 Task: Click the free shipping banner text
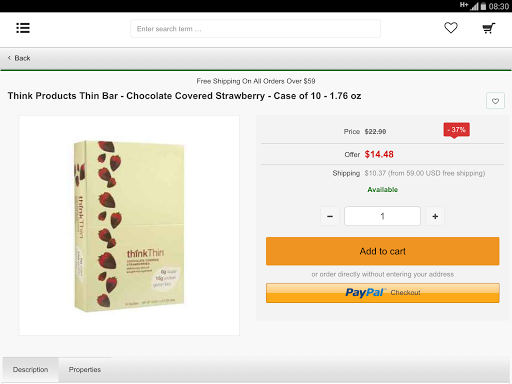[x=256, y=81]
